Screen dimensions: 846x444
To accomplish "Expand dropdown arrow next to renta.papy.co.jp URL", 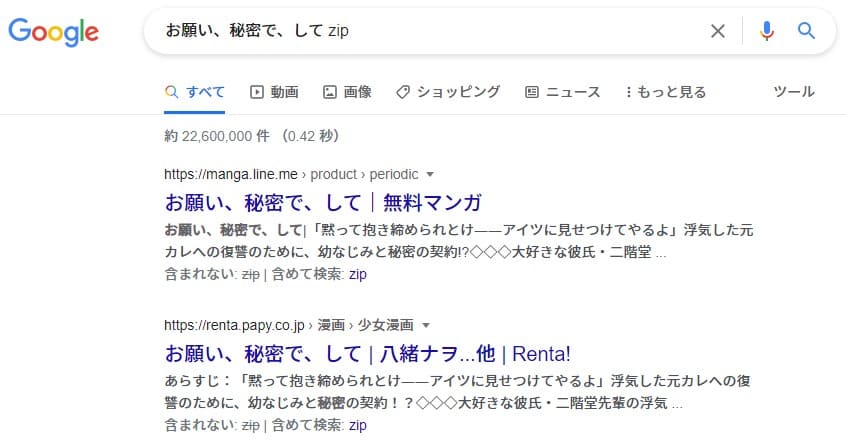I will pos(426,325).
